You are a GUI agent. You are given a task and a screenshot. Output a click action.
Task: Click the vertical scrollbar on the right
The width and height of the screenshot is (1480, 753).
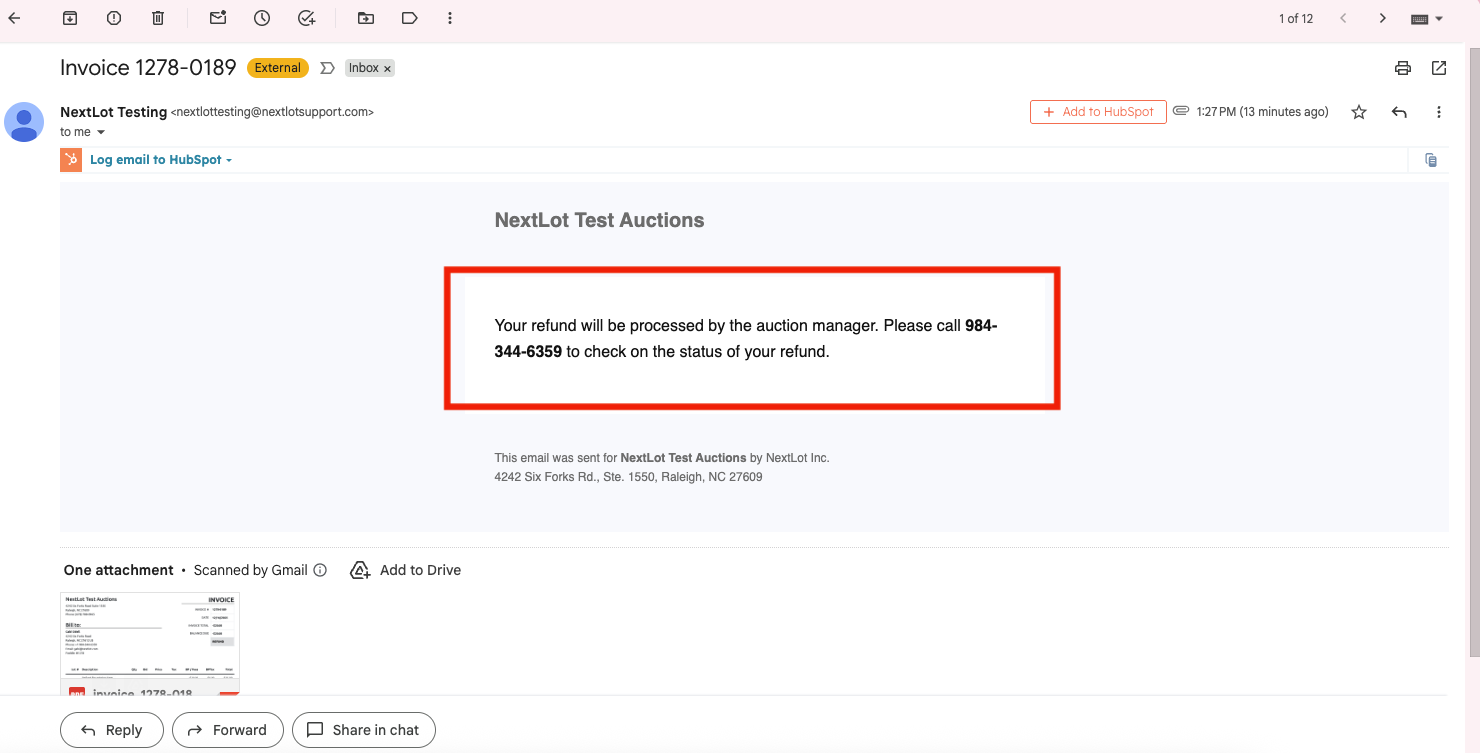click(1473, 350)
